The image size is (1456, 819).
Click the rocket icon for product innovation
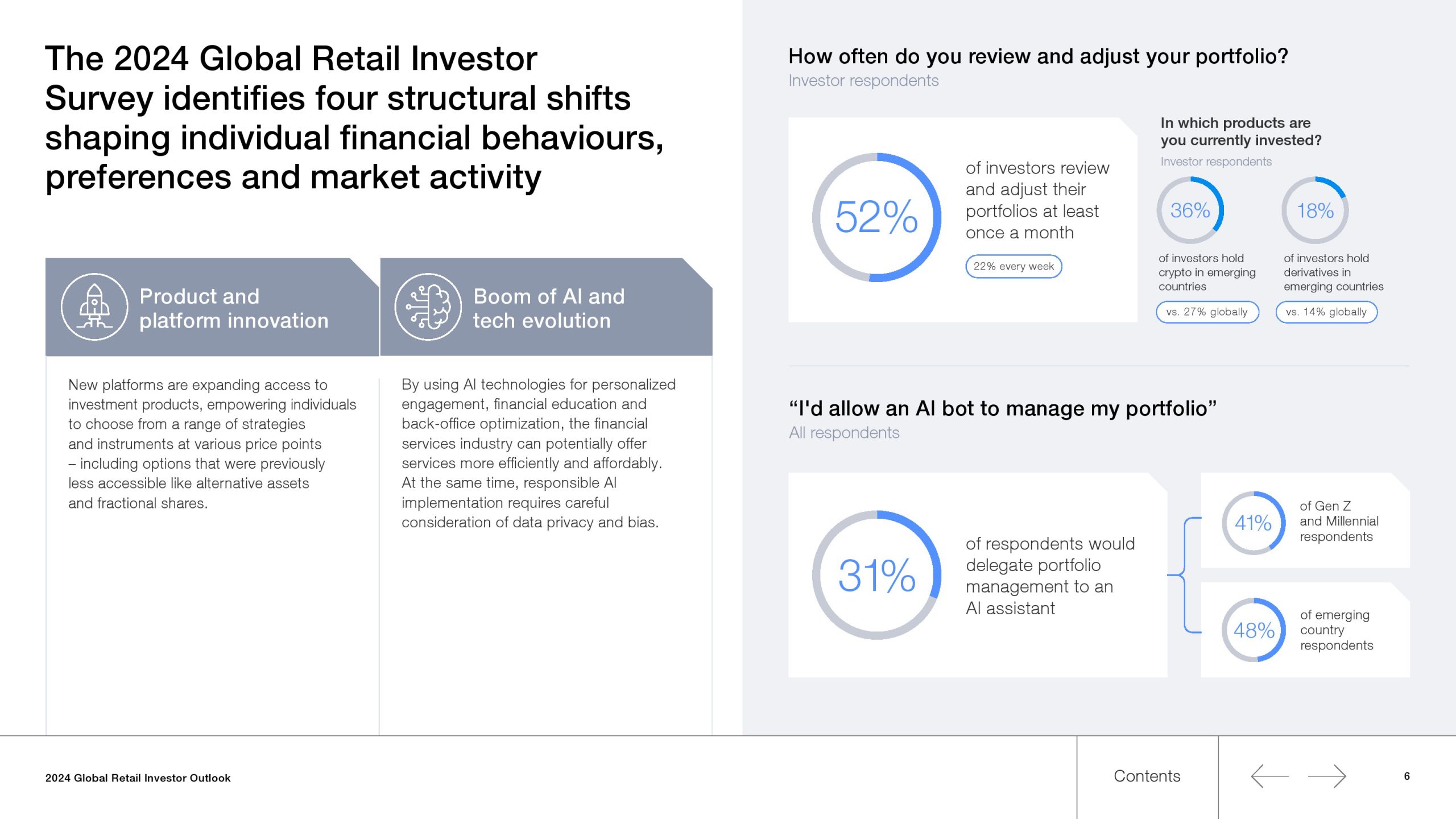click(x=94, y=307)
